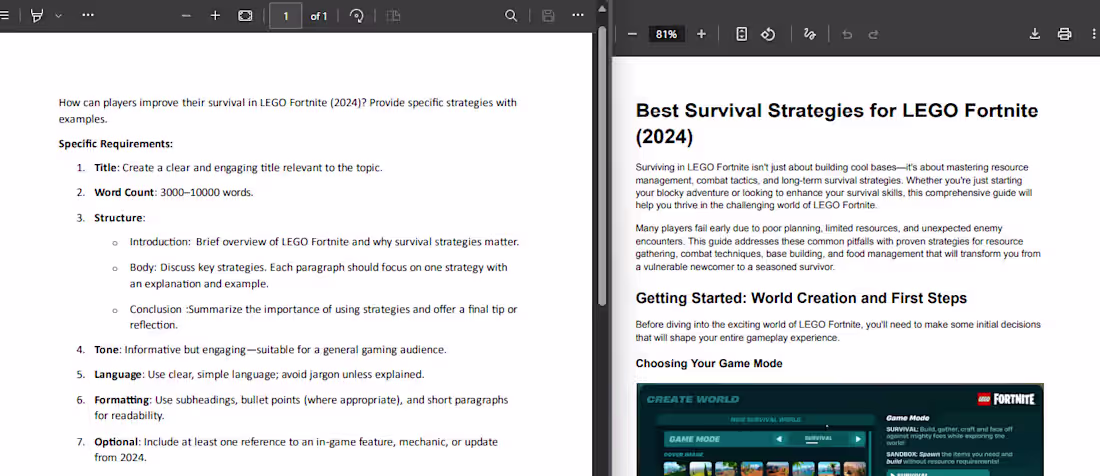Click the bold 'Tone' label
Image resolution: width=1100 pixels, height=476 pixels.
pos(107,349)
